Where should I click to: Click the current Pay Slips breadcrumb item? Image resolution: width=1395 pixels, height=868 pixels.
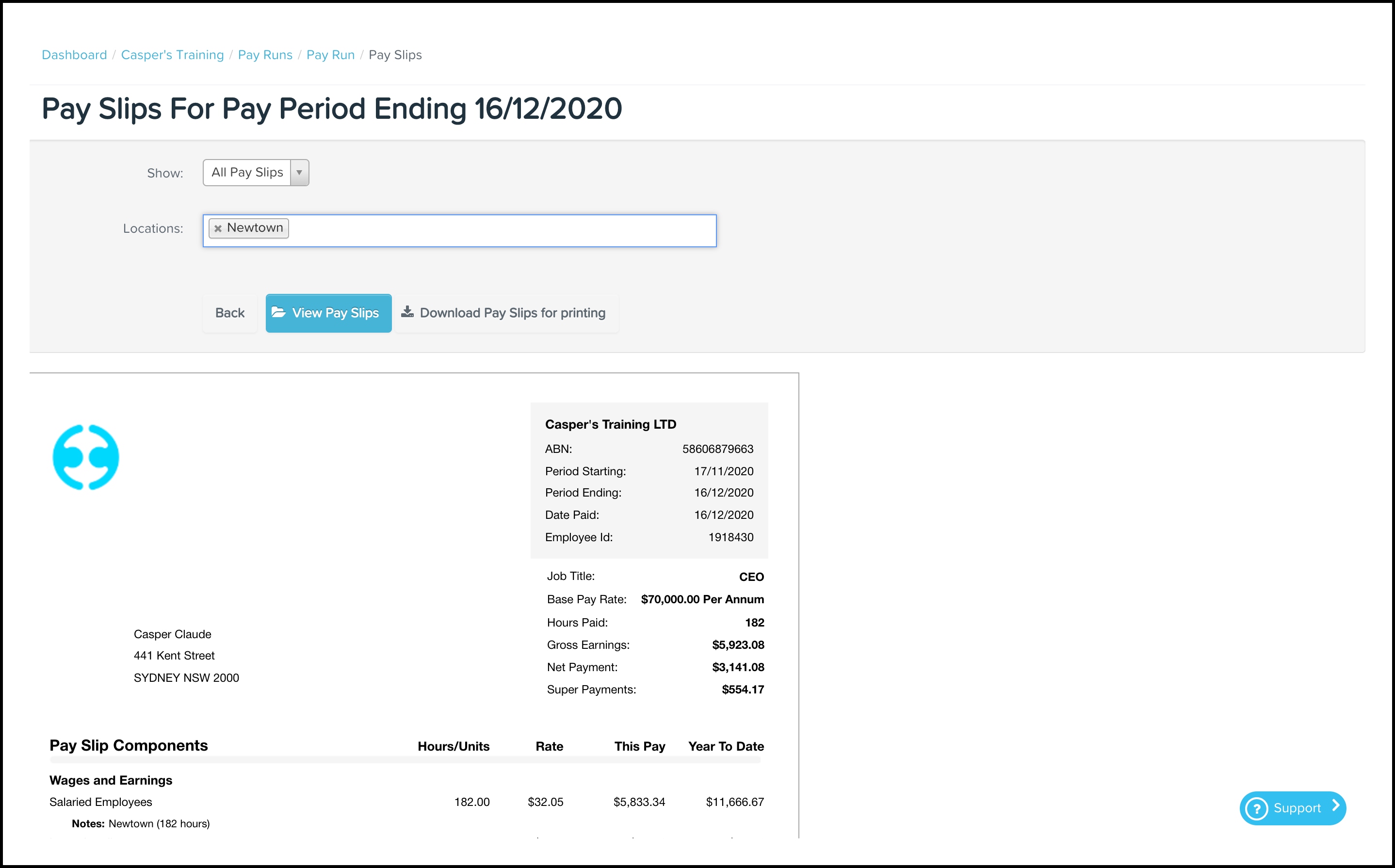395,55
